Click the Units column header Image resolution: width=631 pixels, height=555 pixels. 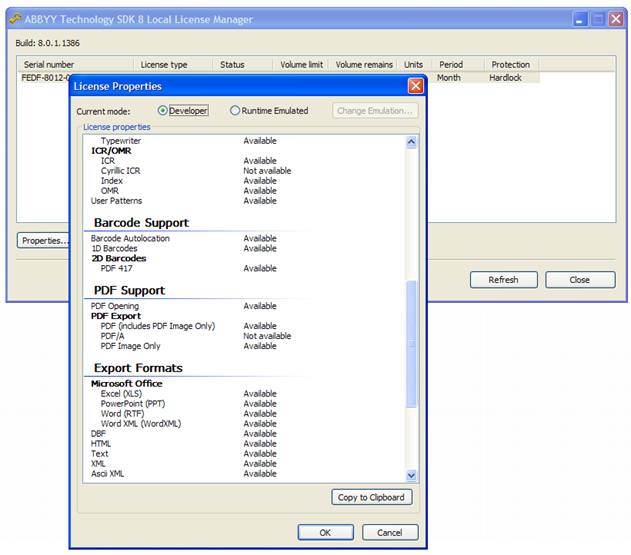(414, 64)
